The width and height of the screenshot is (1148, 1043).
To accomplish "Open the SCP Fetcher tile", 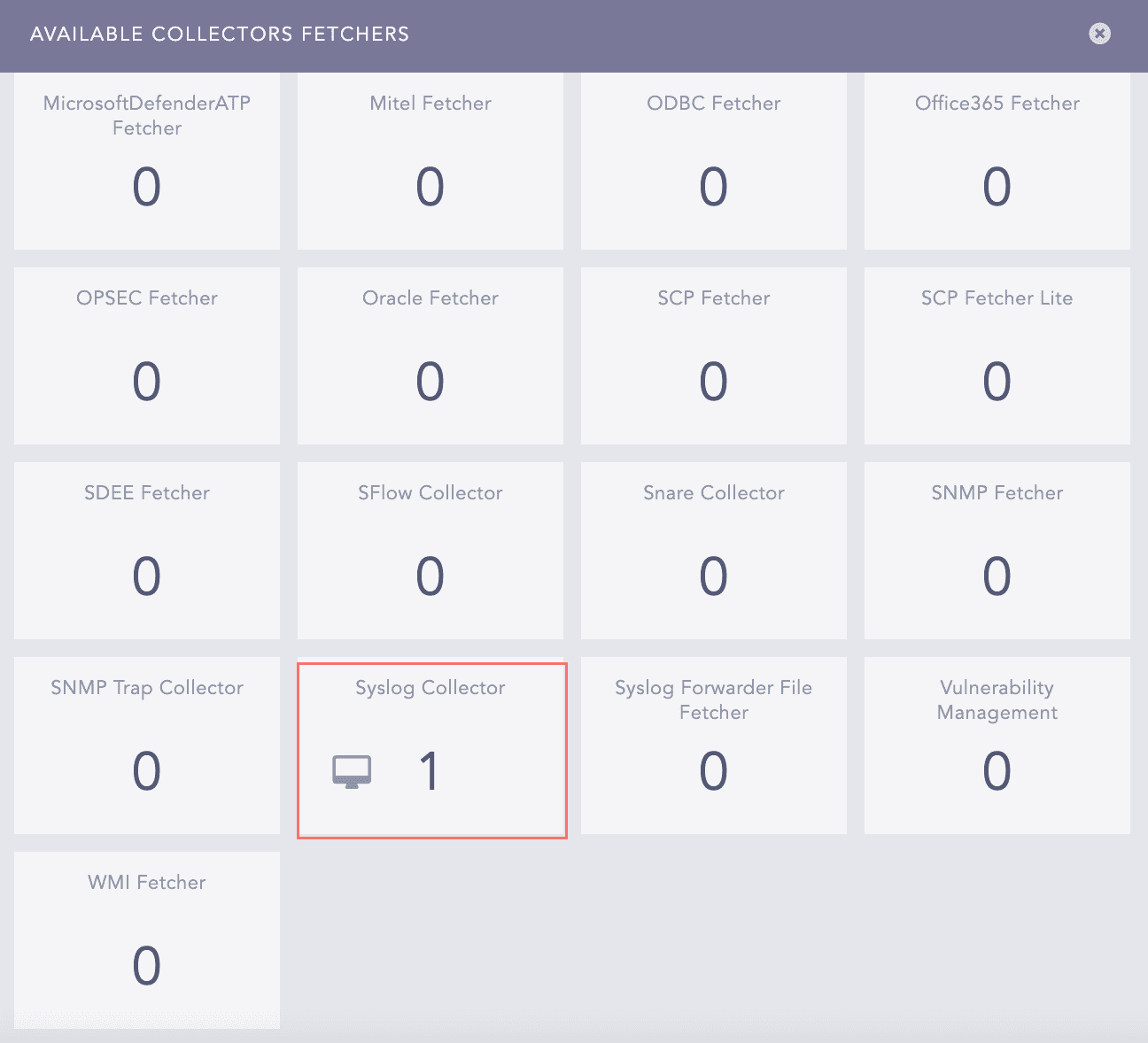I will point(714,356).
